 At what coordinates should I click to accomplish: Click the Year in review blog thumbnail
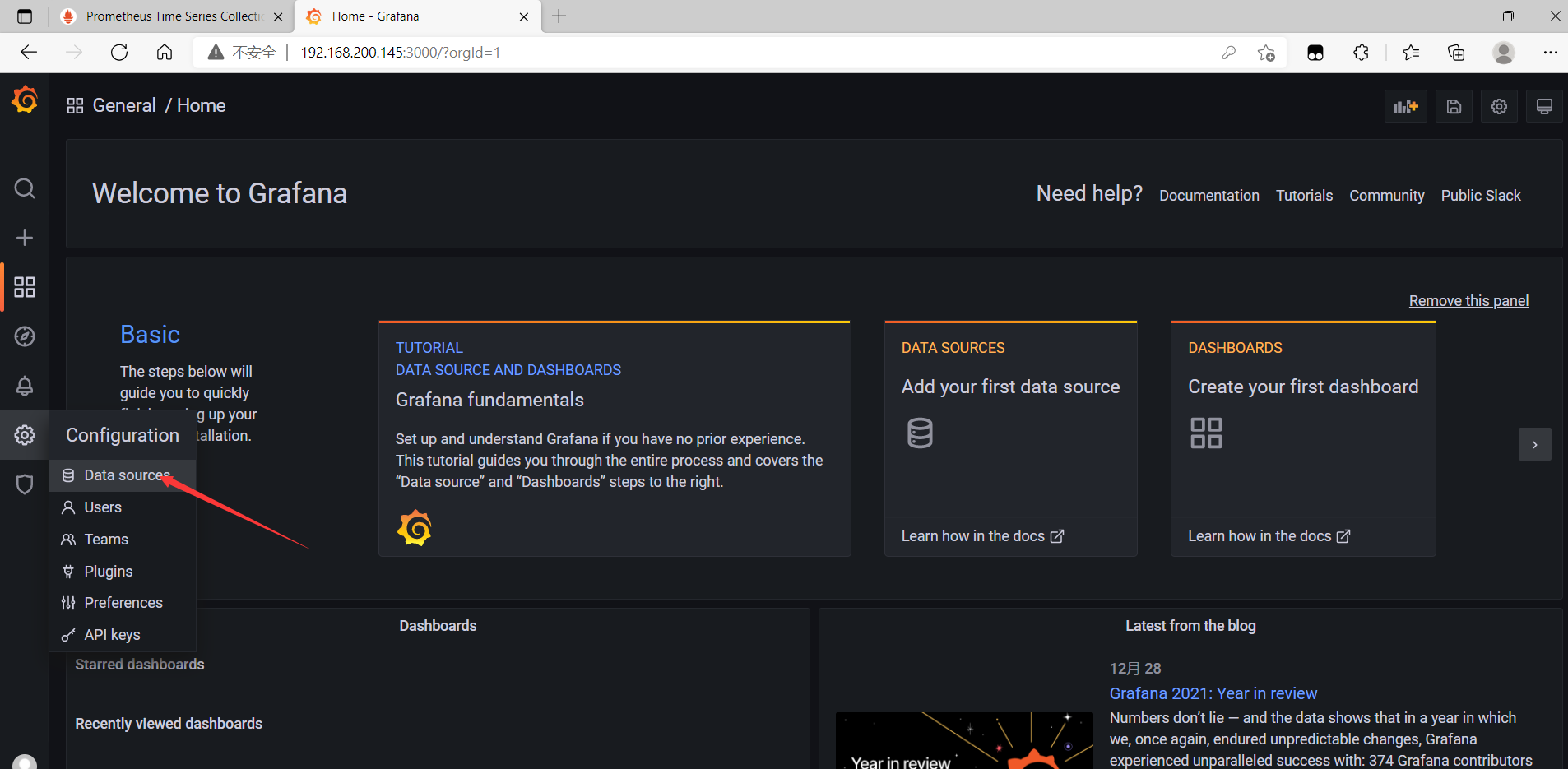coord(964,740)
